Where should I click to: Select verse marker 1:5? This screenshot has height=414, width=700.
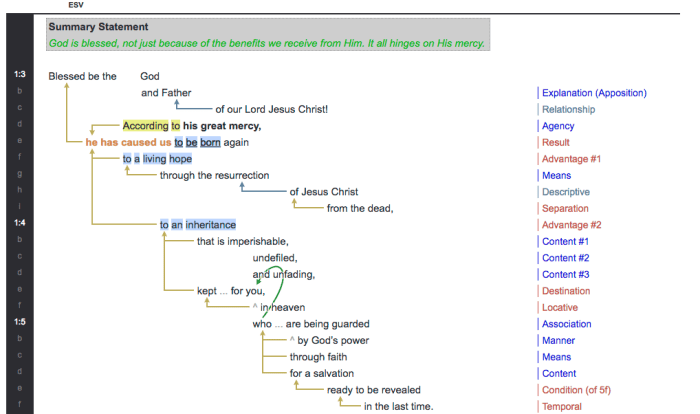(20, 324)
